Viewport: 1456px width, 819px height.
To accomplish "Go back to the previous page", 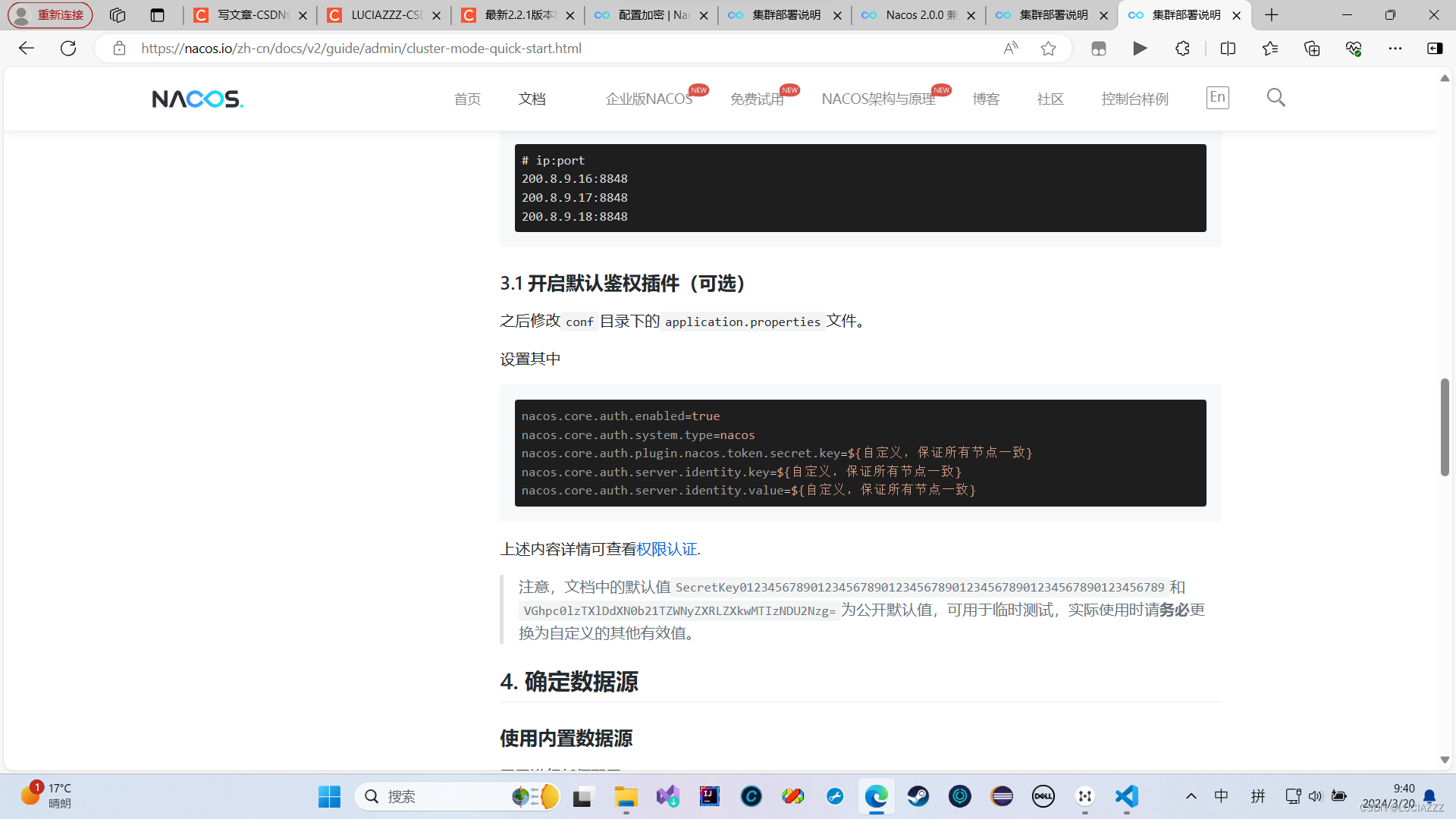I will coord(27,49).
